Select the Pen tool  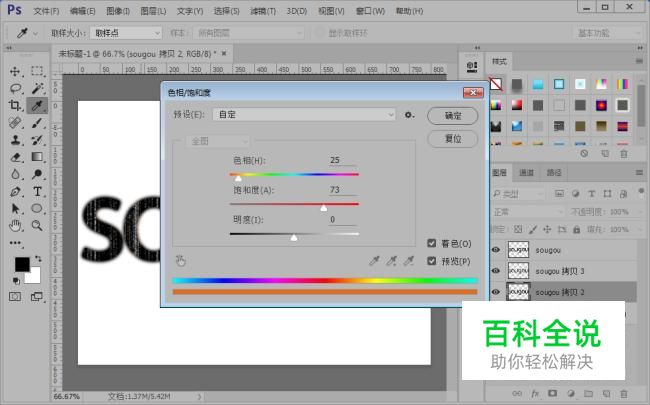pos(15,192)
